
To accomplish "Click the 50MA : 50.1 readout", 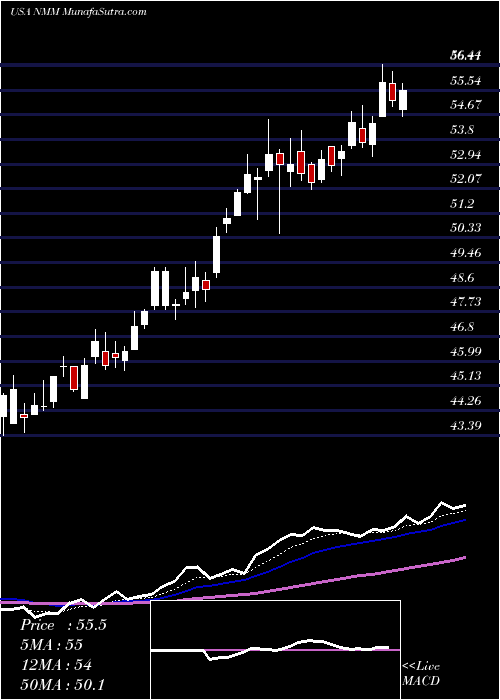I will (x=62, y=685).
